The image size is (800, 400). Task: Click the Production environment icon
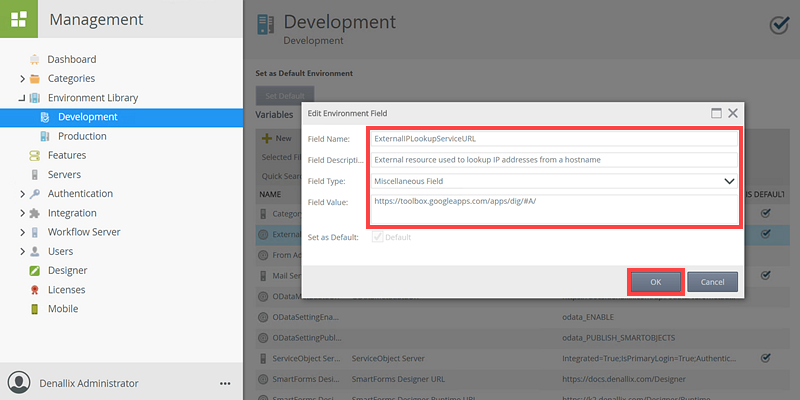[x=45, y=136]
